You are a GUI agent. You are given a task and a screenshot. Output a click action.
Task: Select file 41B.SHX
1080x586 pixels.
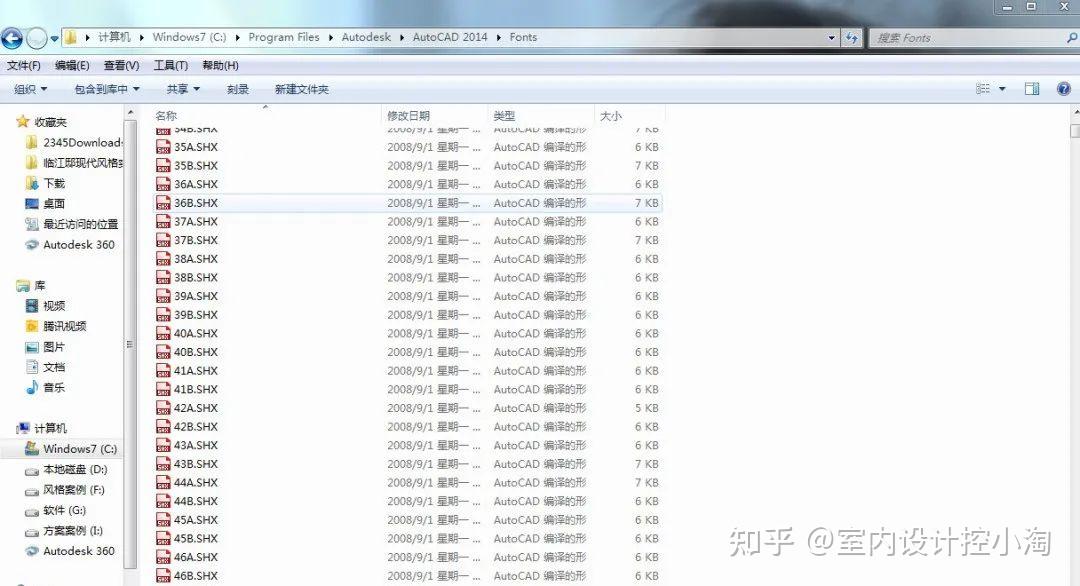point(196,389)
